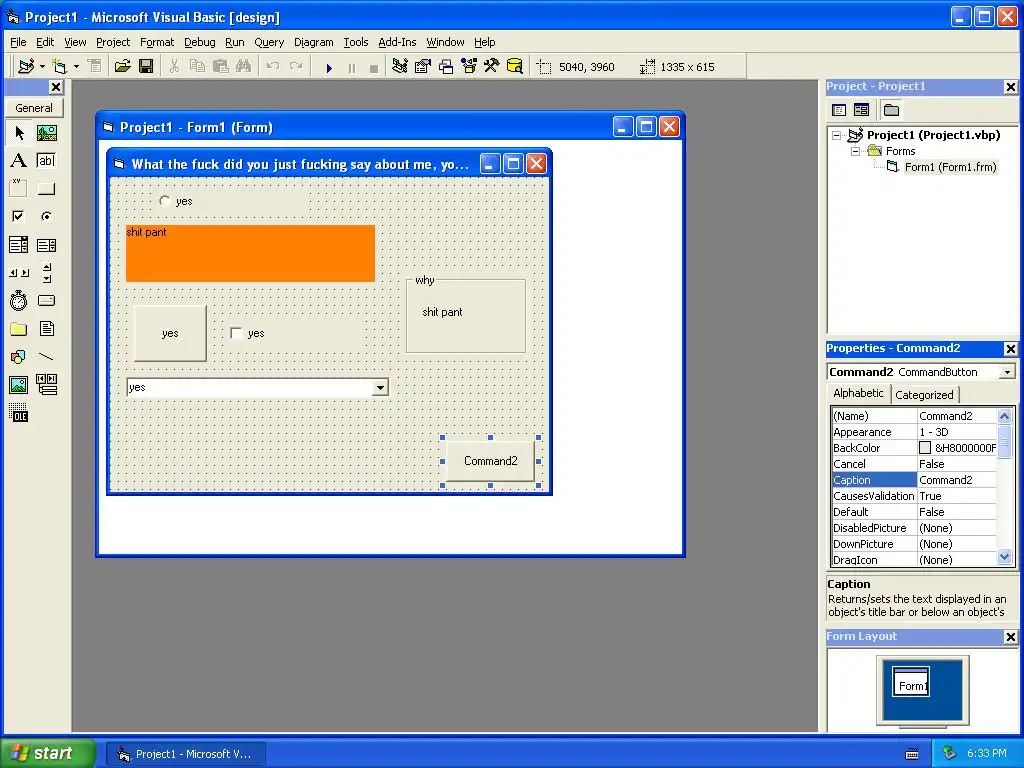Select the FileListBox control tool

pos(46,328)
